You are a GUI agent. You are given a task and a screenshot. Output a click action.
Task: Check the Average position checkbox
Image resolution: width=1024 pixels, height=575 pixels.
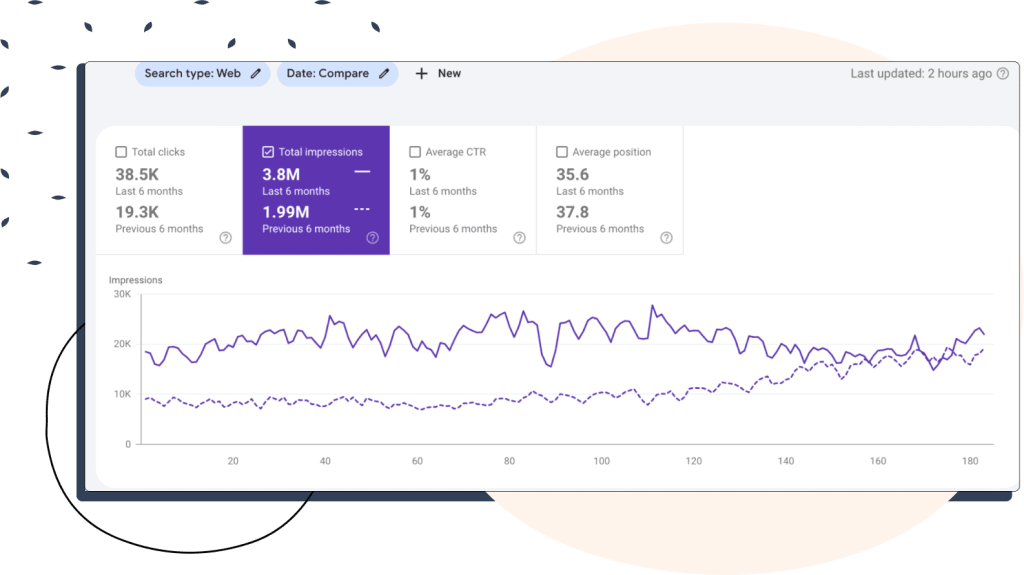point(562,152)
